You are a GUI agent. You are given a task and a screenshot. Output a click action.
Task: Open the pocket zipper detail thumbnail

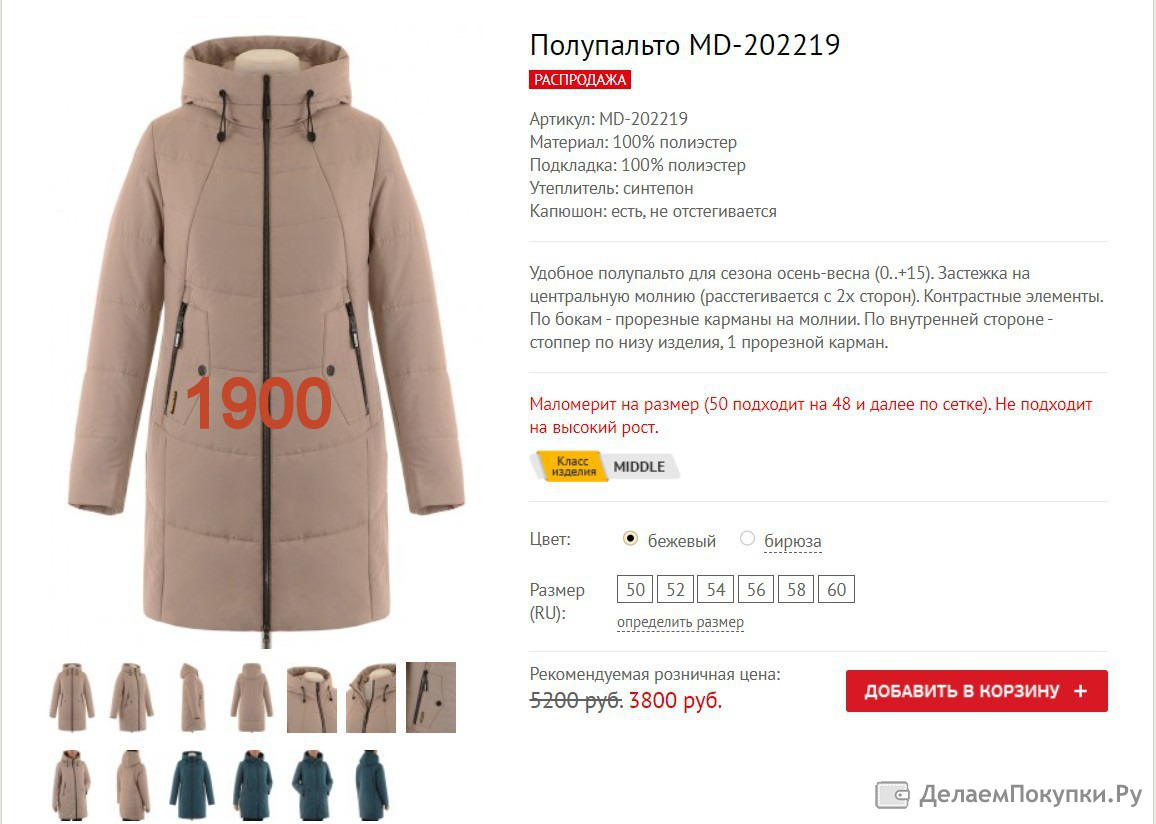(x=431, y=697)
